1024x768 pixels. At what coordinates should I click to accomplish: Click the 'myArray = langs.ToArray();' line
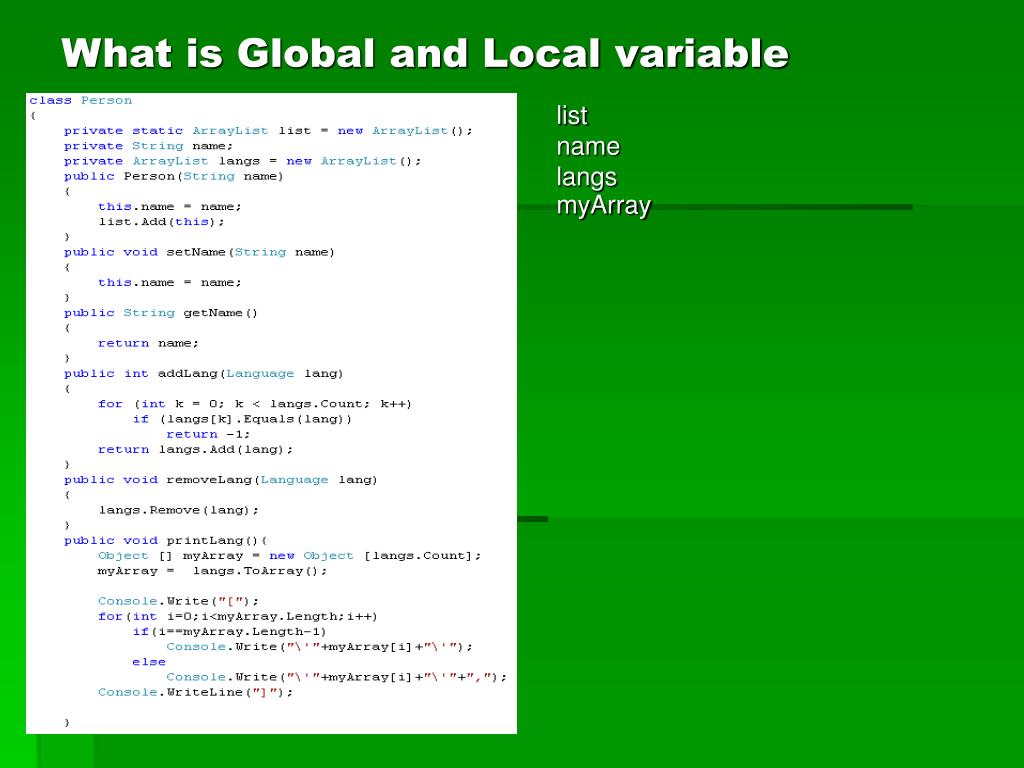pyautogui.click(x=212, y=571)
